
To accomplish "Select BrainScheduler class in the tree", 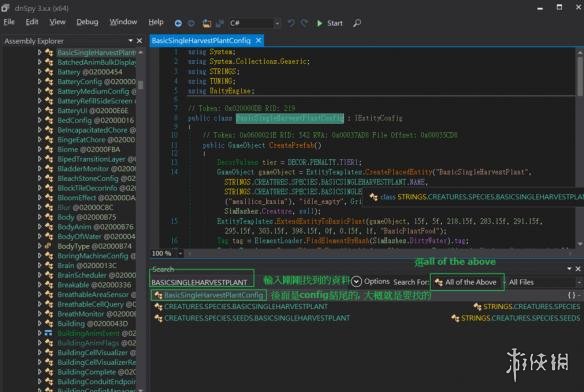I will (96, 275).
